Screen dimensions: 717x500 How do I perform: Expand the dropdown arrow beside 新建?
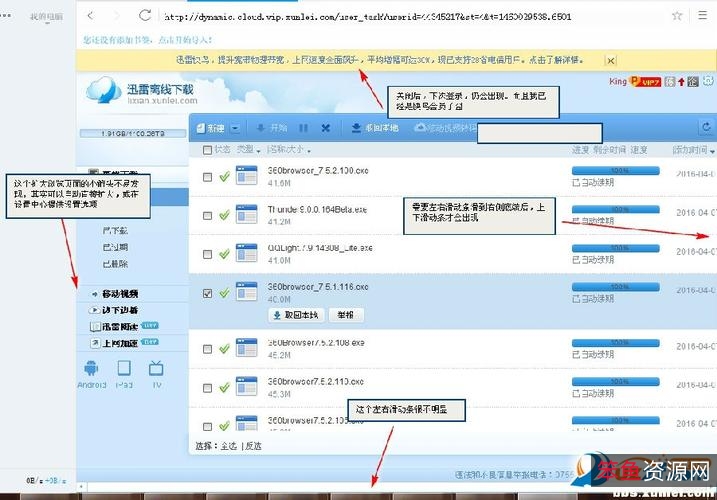[235, 128]
